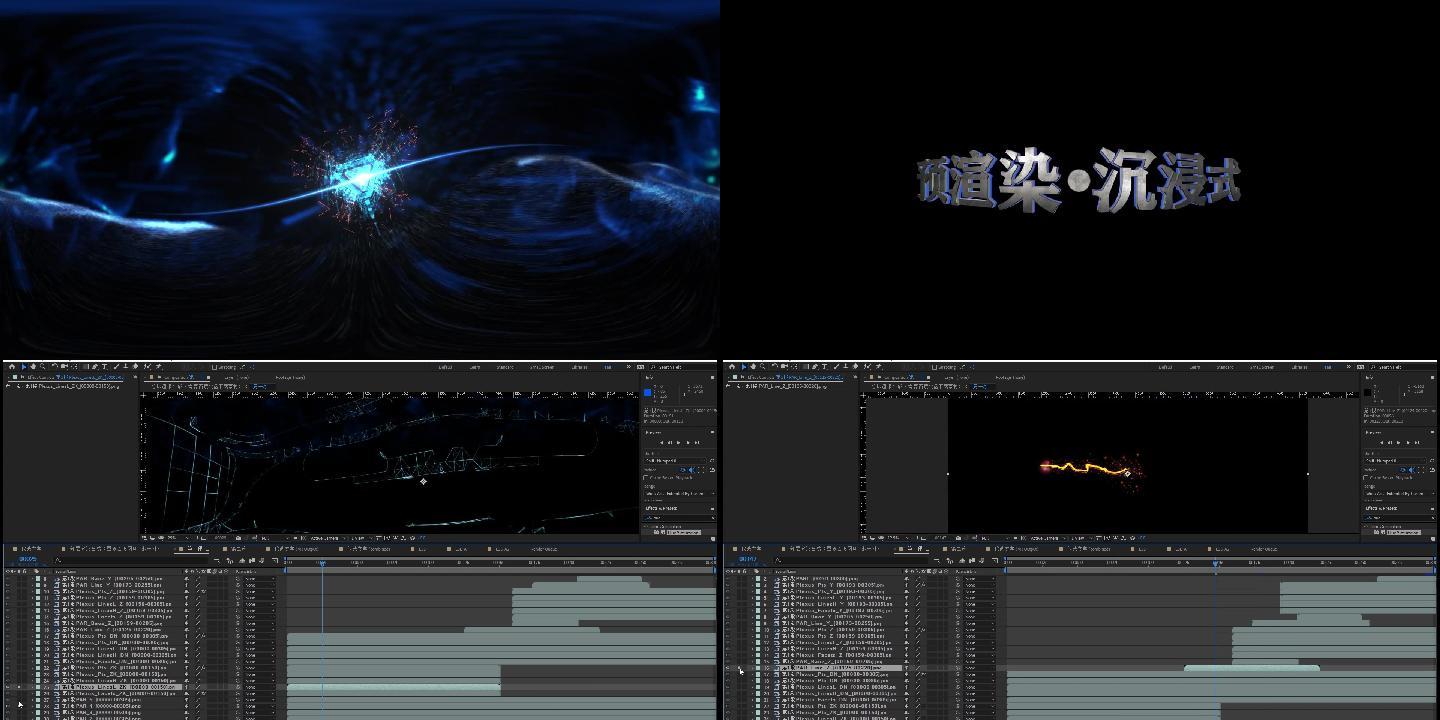Select the Clone Stamp tool in left window
Viewport: 1440px width, 720px height.
[125, 367]
